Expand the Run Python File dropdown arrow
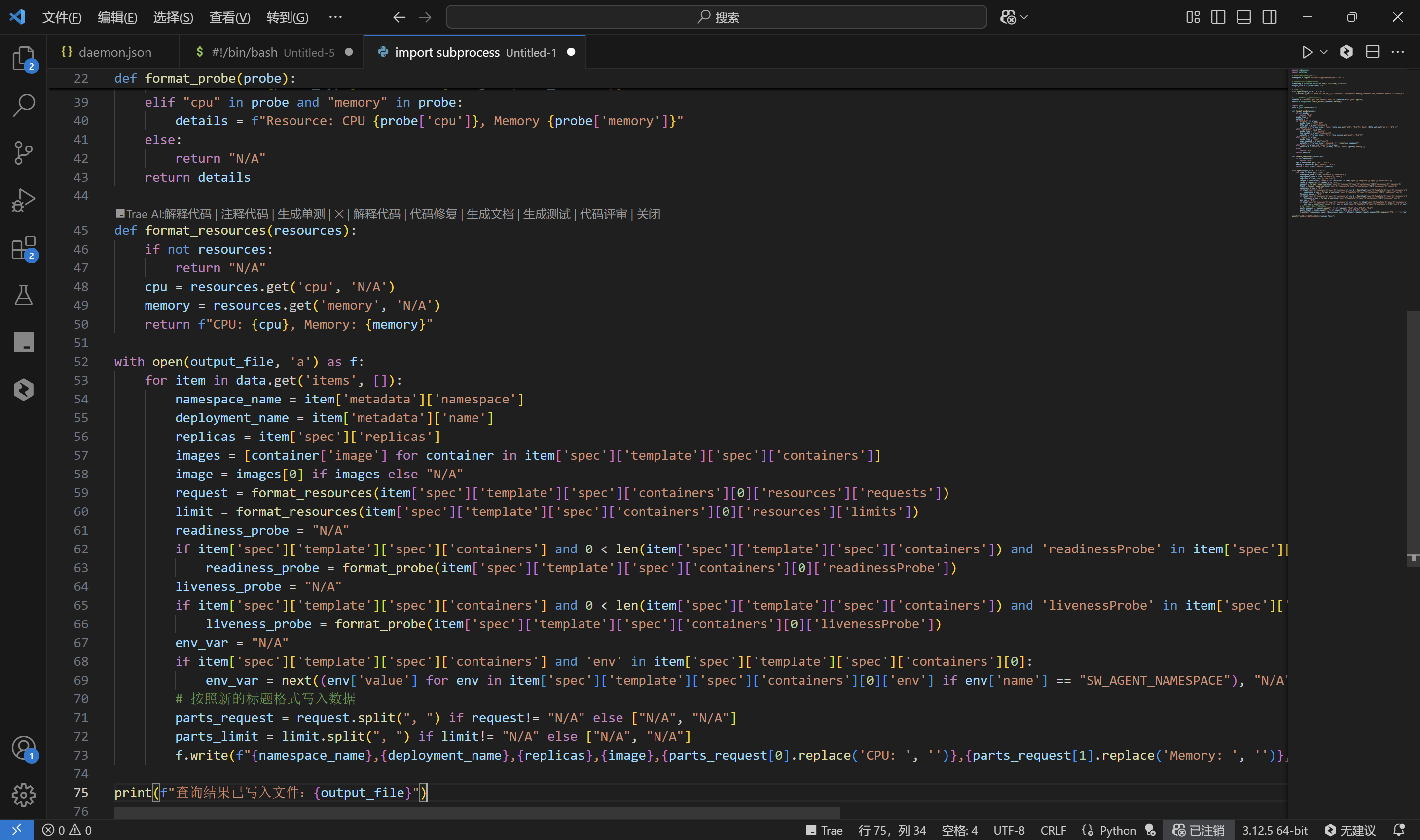Viewport: 1420px width, 840px height. tap(1324, 52)
